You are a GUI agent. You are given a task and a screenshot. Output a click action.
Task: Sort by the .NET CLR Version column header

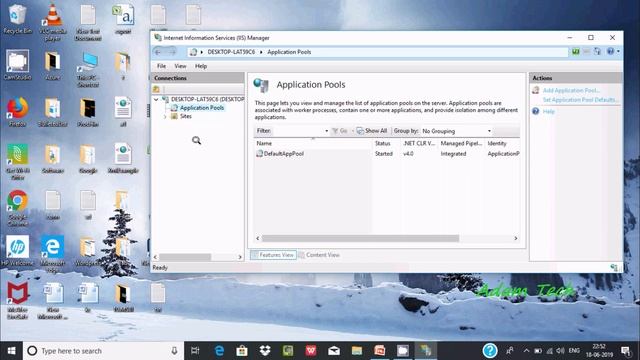click(419, 143)
